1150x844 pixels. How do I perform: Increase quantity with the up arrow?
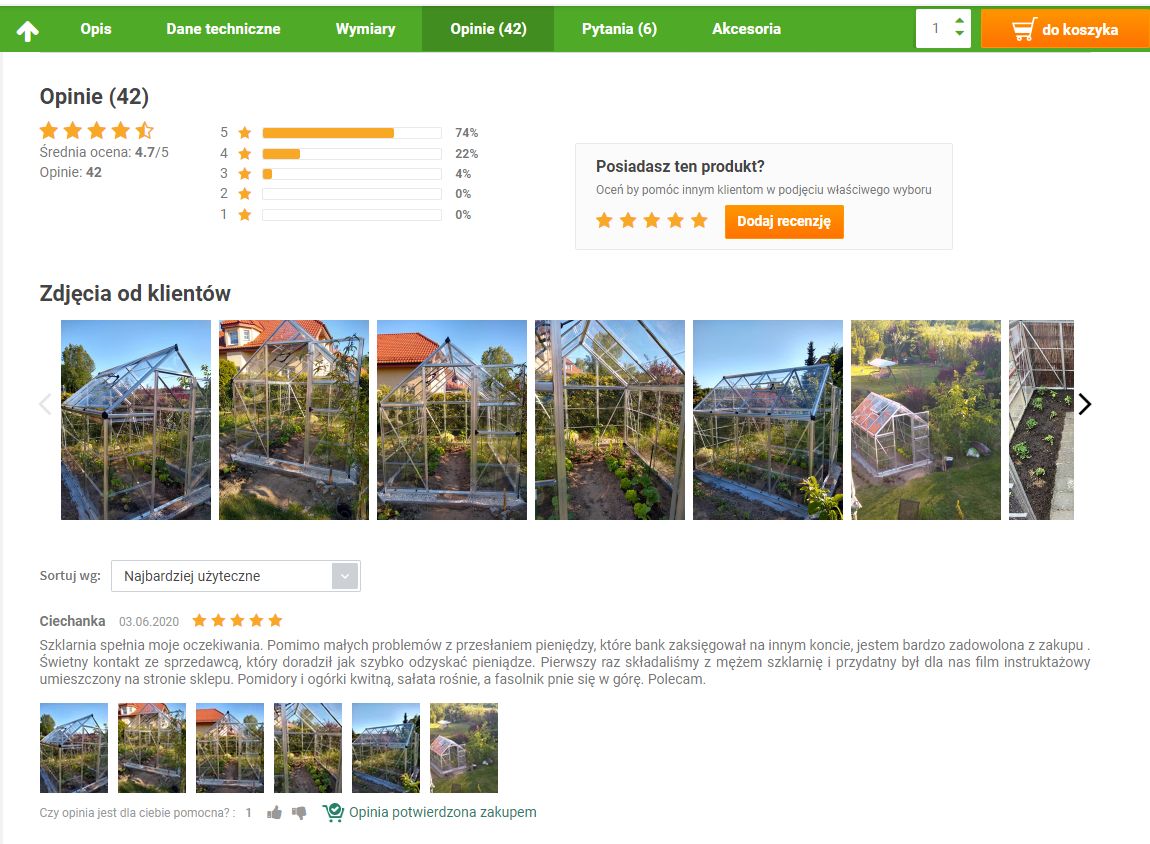[x=960, y=21]
